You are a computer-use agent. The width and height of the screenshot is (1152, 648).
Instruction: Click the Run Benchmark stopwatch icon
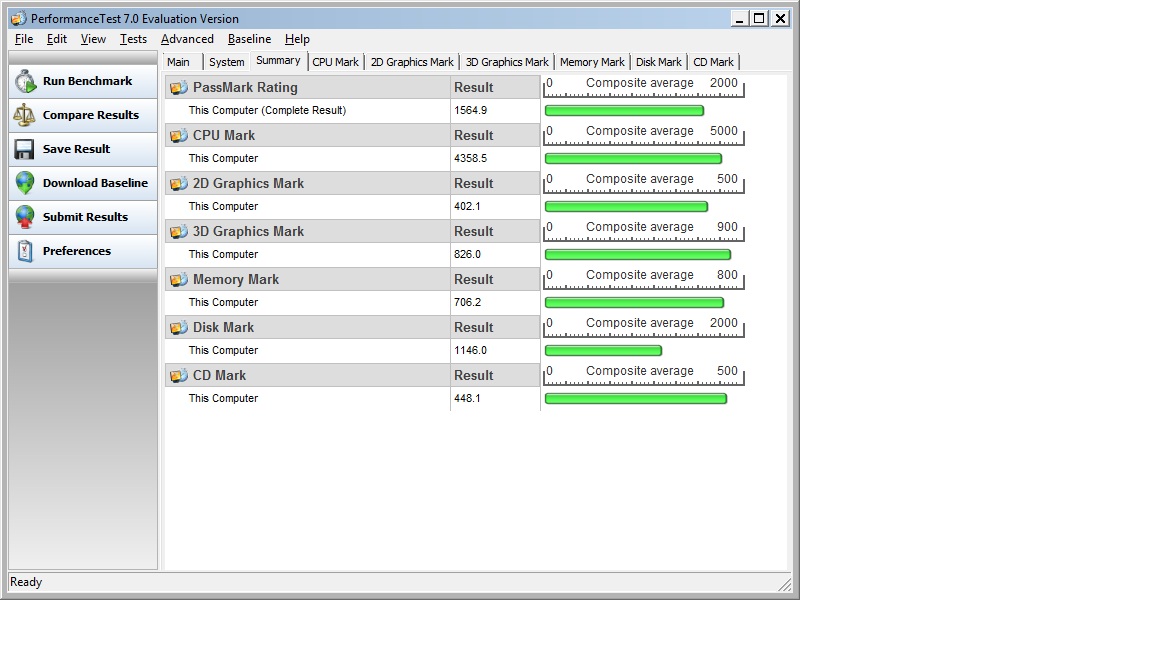coord(26,82)
